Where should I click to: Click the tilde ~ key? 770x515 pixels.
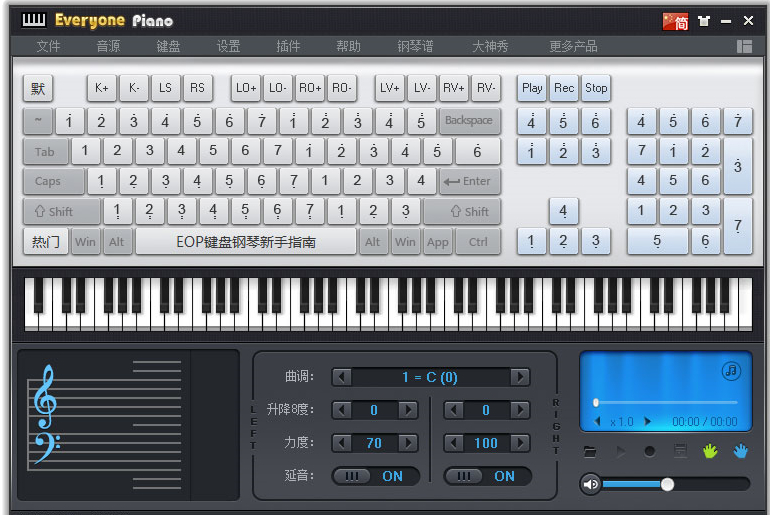pyautogui.click(x=38, y=121)
